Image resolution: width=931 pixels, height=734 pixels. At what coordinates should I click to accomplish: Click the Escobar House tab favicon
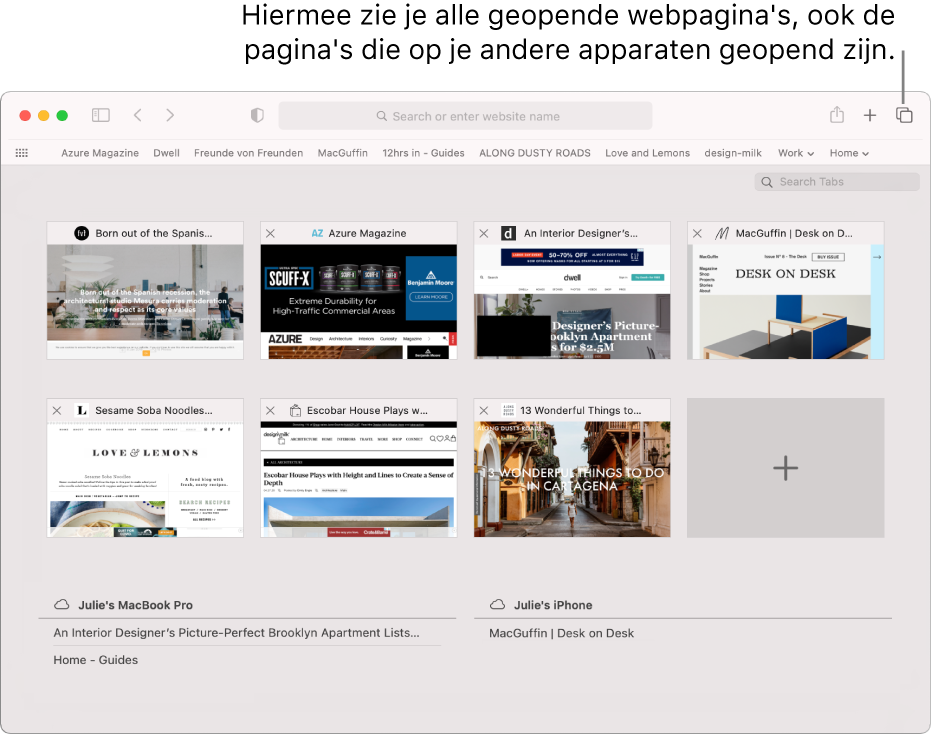pos(295,410)
